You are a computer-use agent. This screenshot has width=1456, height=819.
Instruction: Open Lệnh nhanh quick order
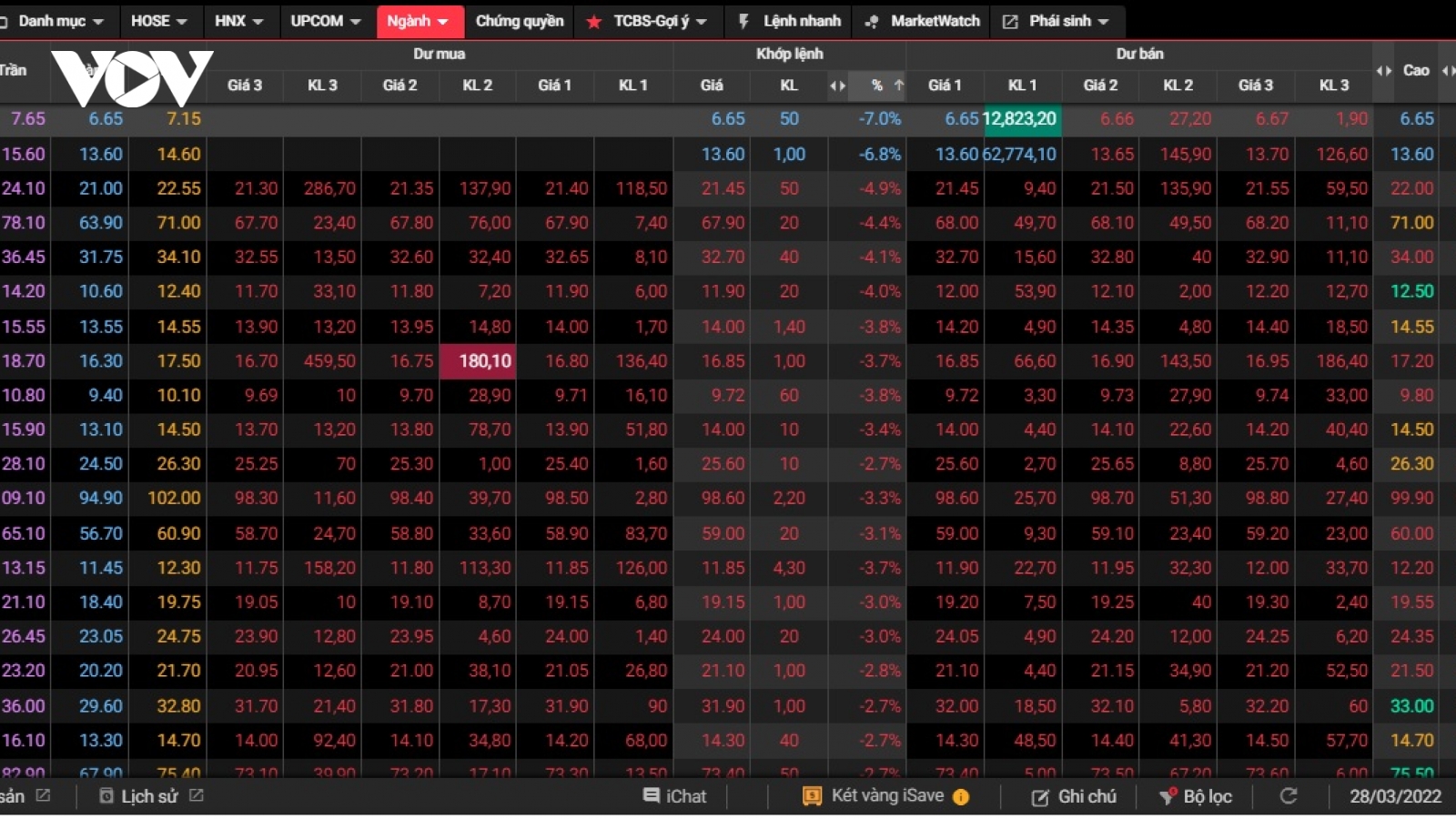[789, 21]
